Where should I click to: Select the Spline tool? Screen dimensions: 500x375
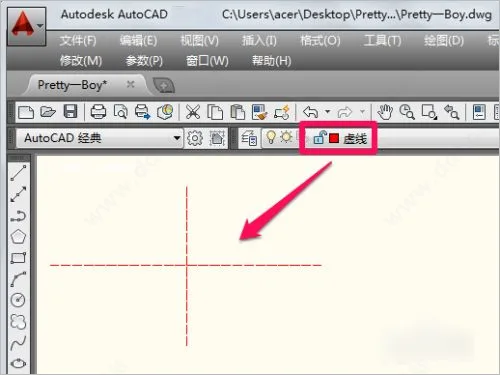pos(18,343)
